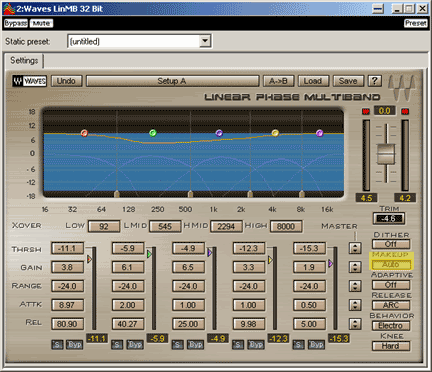
Task: Click band one threshold value -11.1
Action: coord(67,248)
